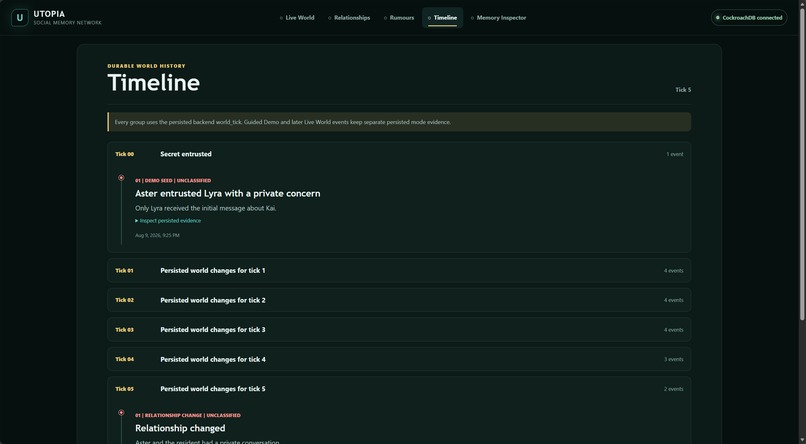Click the Relationship changed event timeline marker

point(121,413)
